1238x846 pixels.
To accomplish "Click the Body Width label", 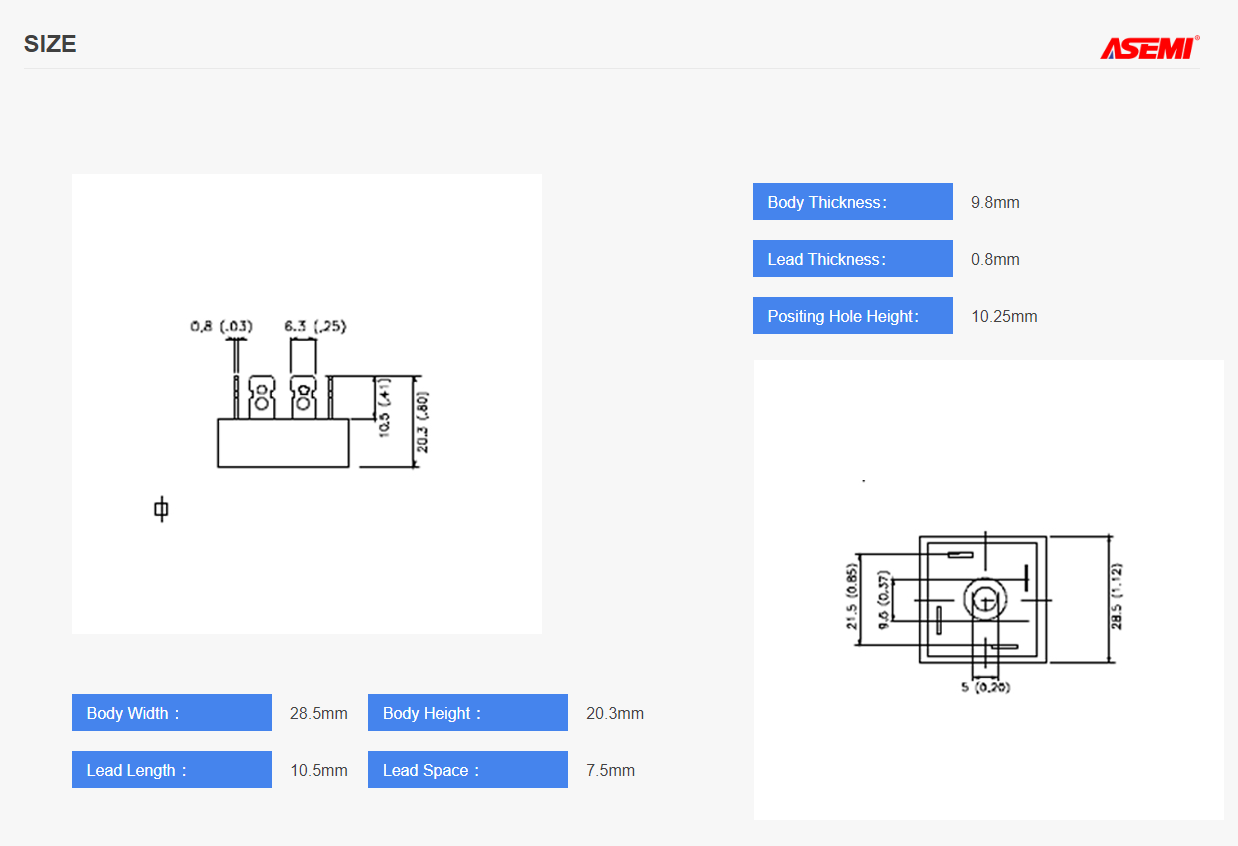I will tap(172, 713).
